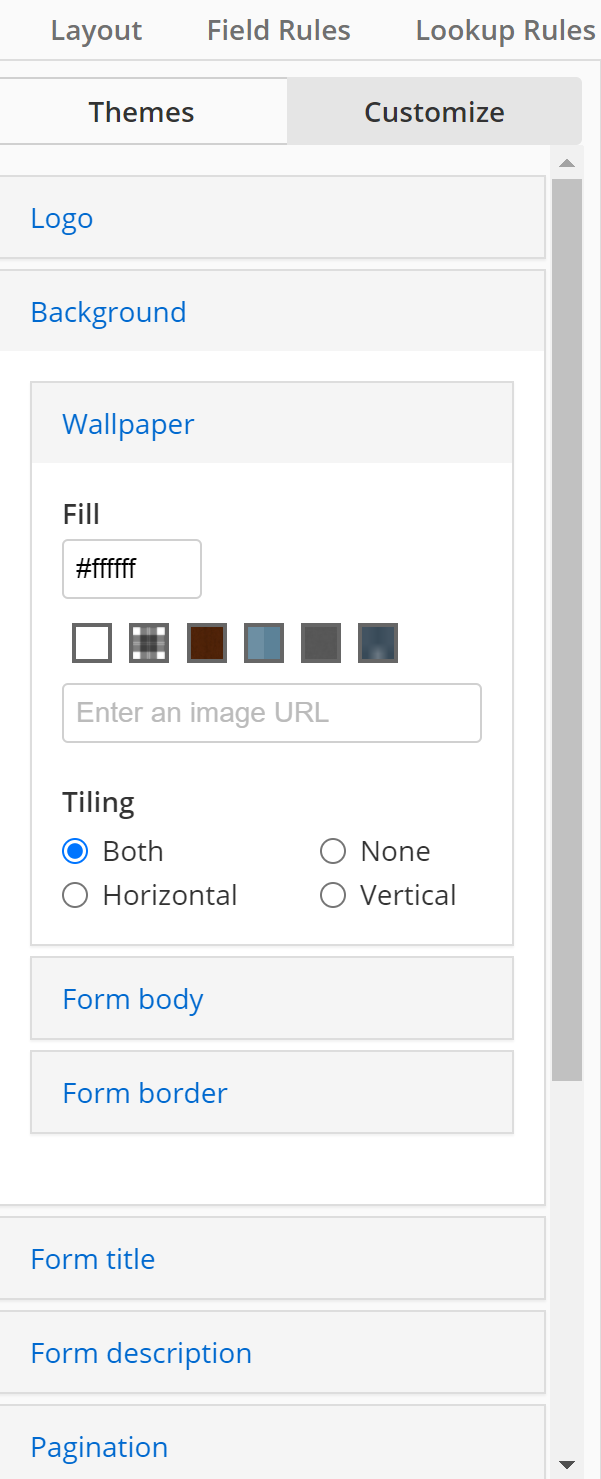Screen dimensions: 601x1479
Task: Collapse the Background section
Action: [x=270, y=311]
